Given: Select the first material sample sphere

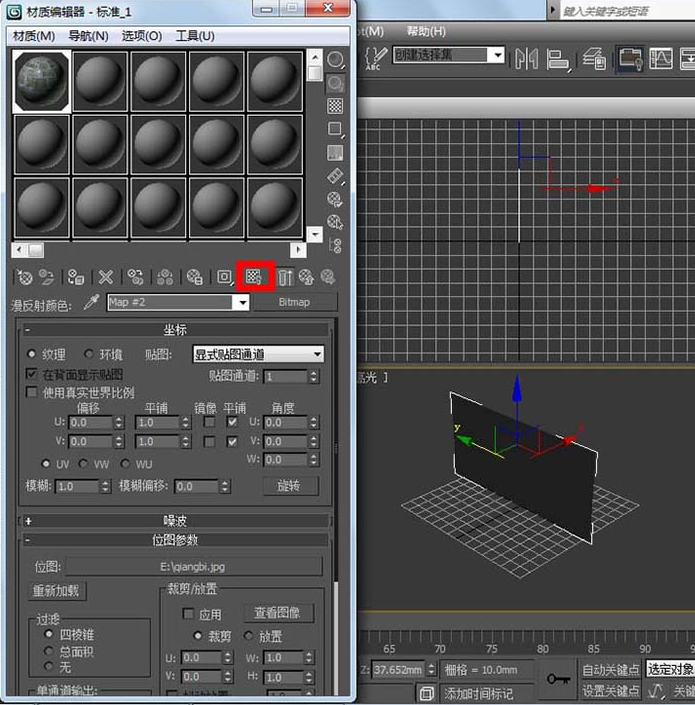Looking at the screenshot, I should [x=41, y=81].
